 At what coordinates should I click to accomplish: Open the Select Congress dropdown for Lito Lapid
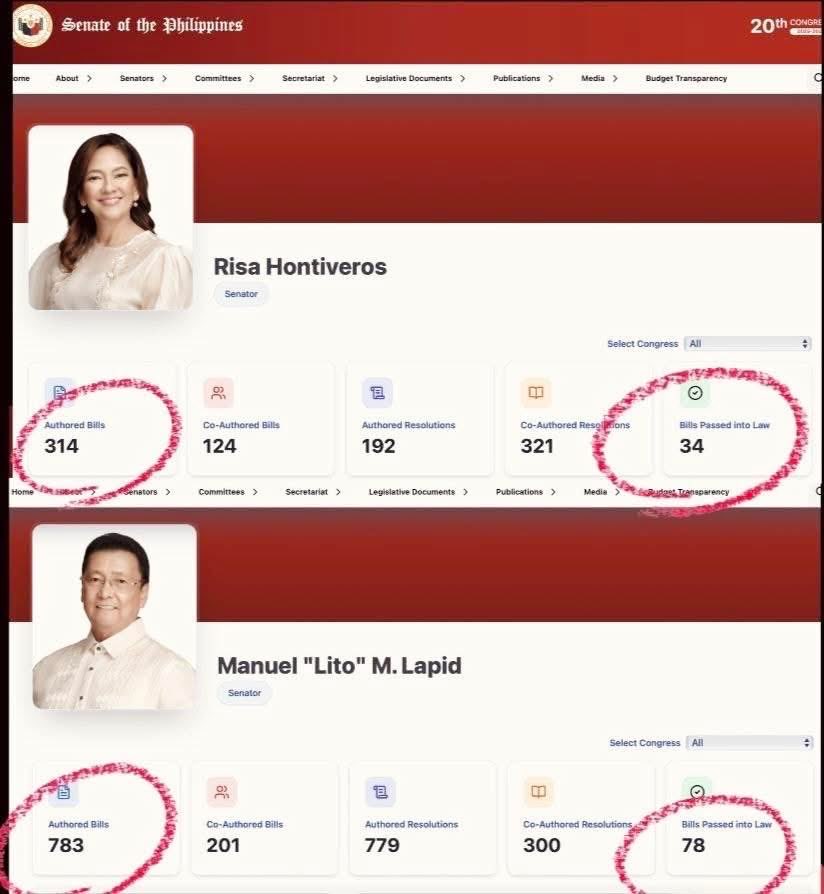749,743
